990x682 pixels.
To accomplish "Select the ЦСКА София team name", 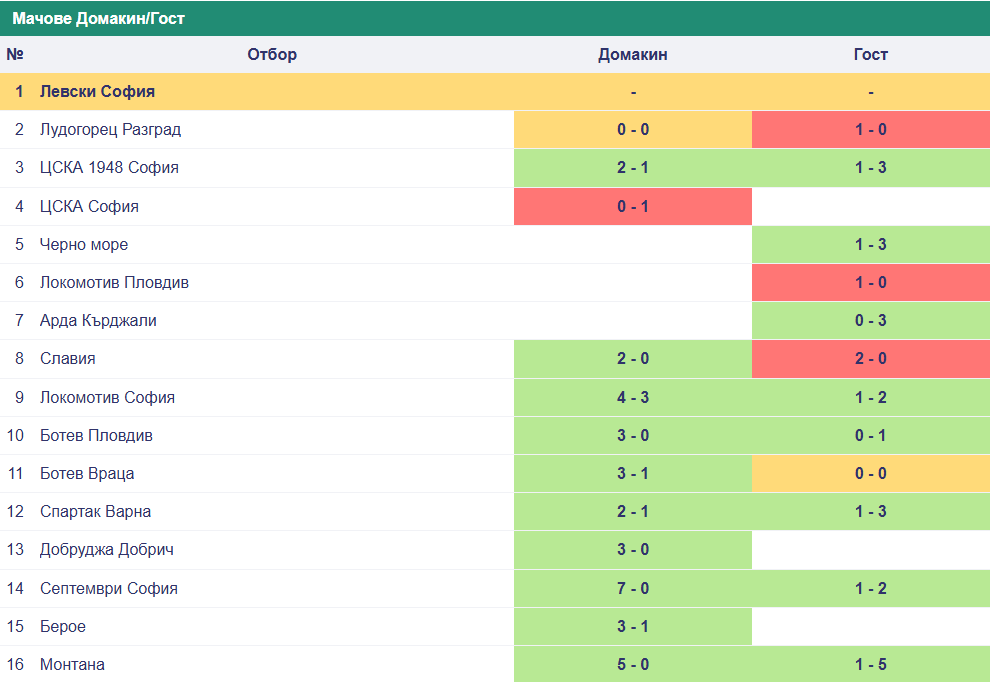I will point(89,206).
